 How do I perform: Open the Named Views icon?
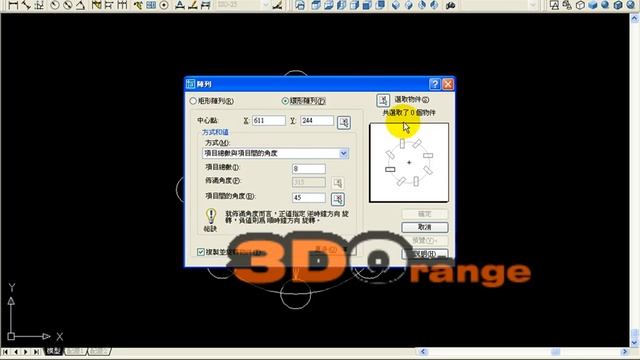[x=300, y=5]
